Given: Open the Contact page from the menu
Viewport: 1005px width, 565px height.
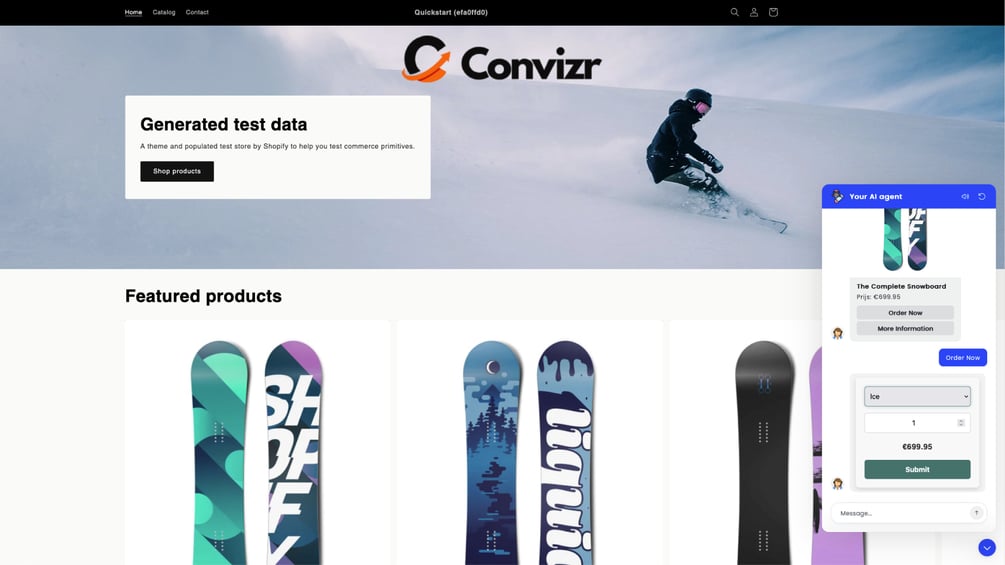Looking at the screenshot, I should [197, 12].
